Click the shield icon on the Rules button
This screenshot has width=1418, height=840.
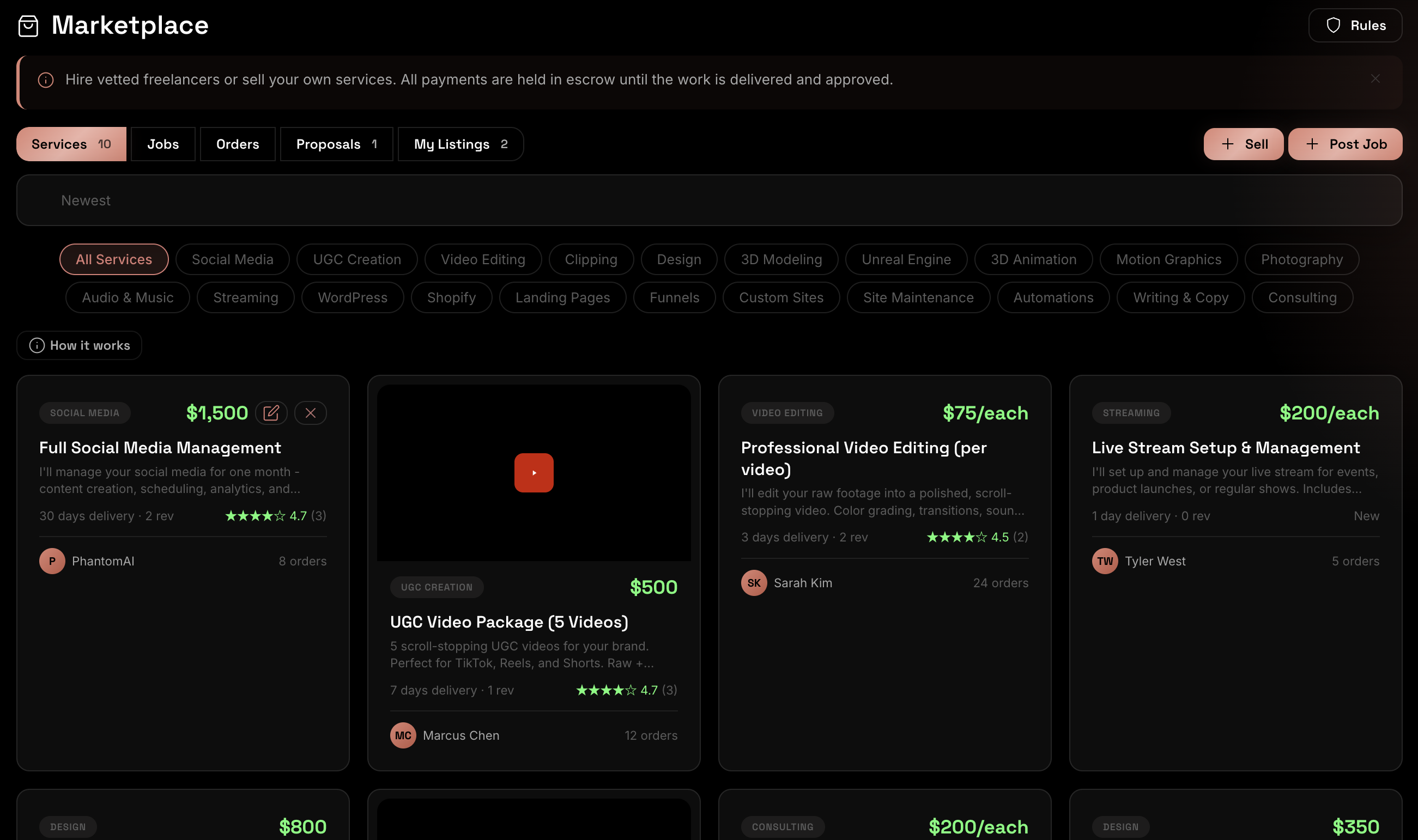click(1334, 25)
